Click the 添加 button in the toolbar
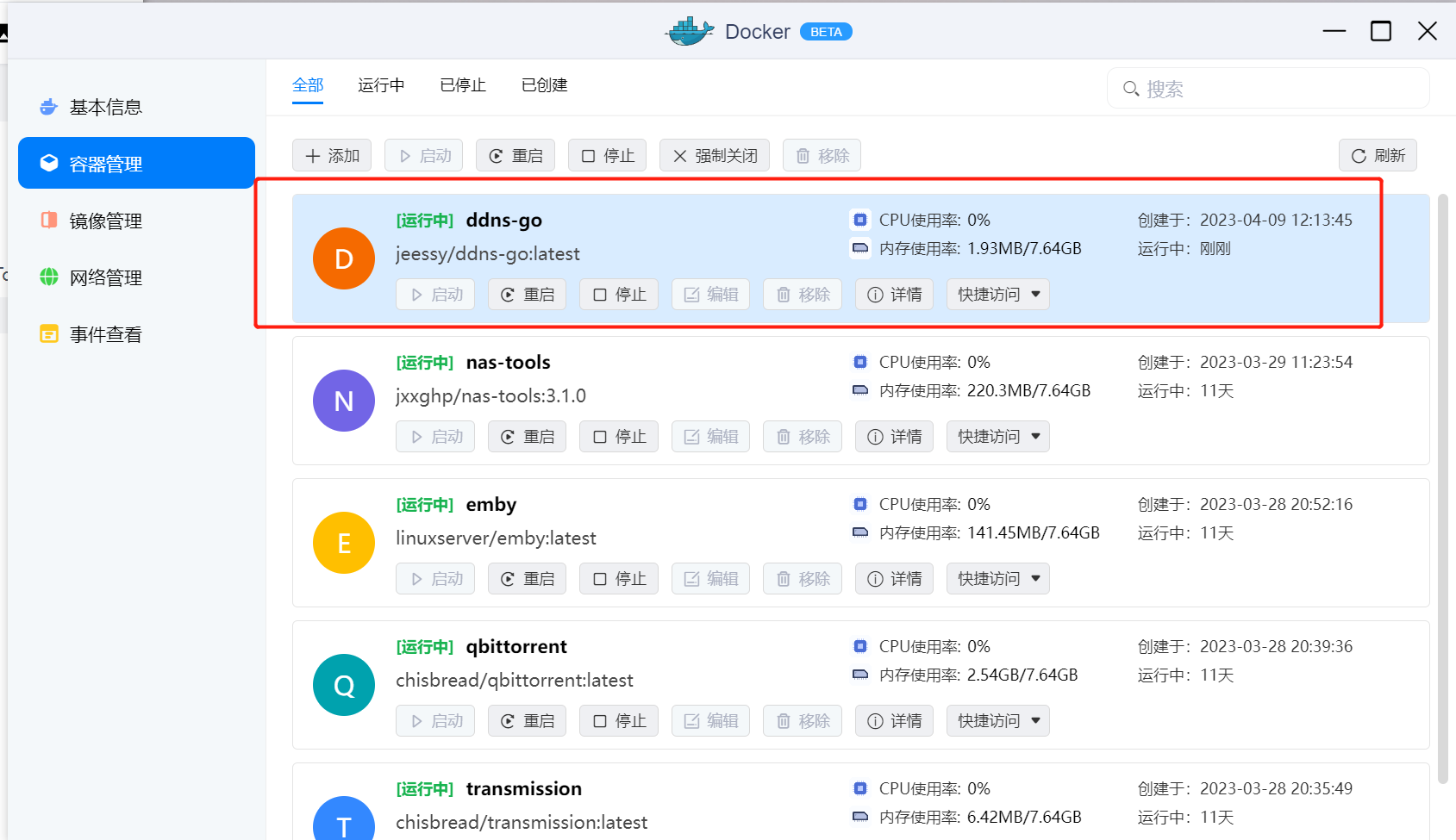Screen dimensions: 1456x840 tap(332, 156)
